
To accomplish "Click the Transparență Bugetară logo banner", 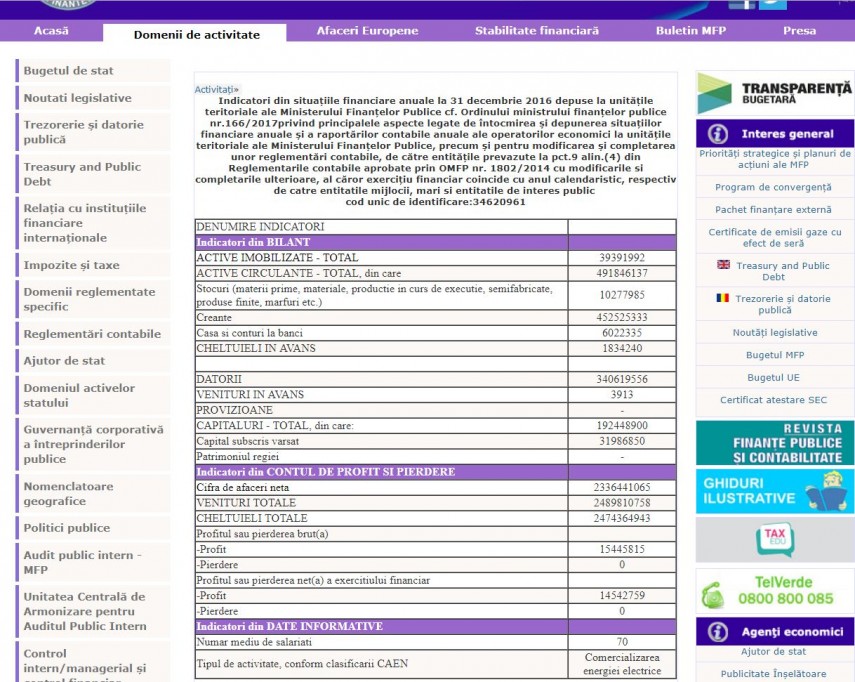I will click(x=775, y=93).
